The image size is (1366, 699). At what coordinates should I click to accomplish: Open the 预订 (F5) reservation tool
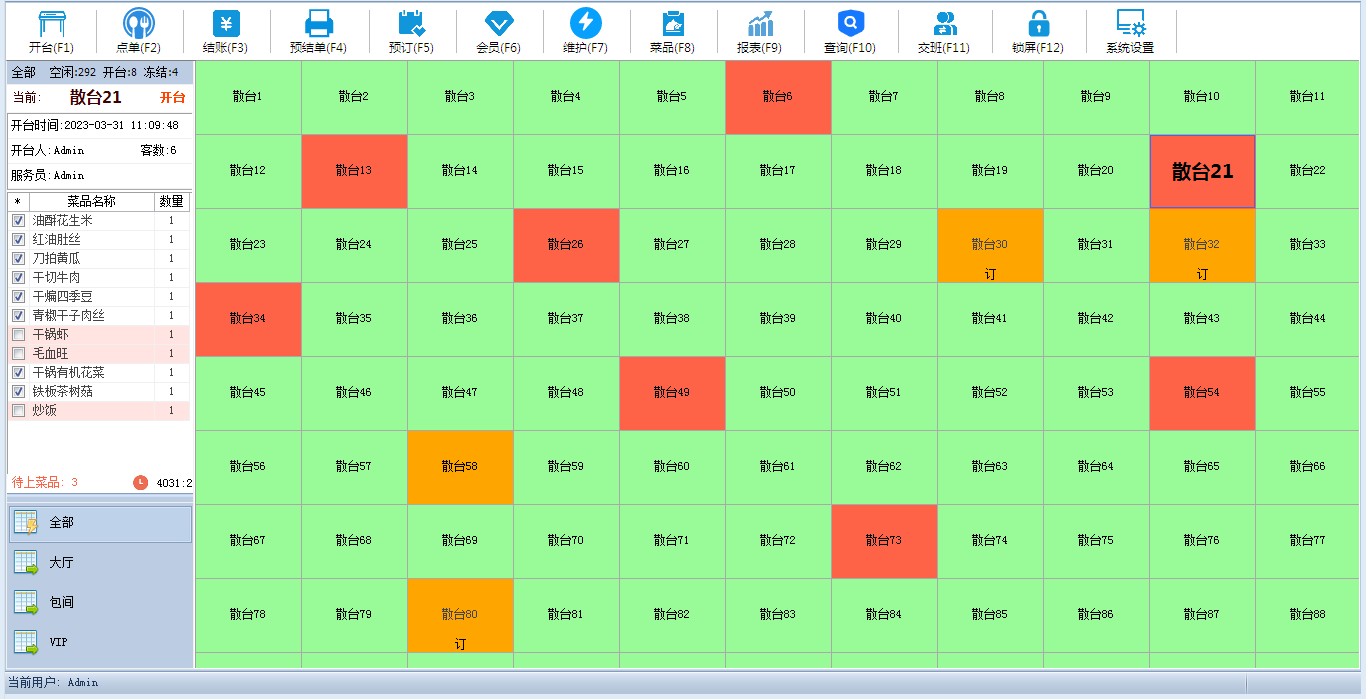coord(411,24)
